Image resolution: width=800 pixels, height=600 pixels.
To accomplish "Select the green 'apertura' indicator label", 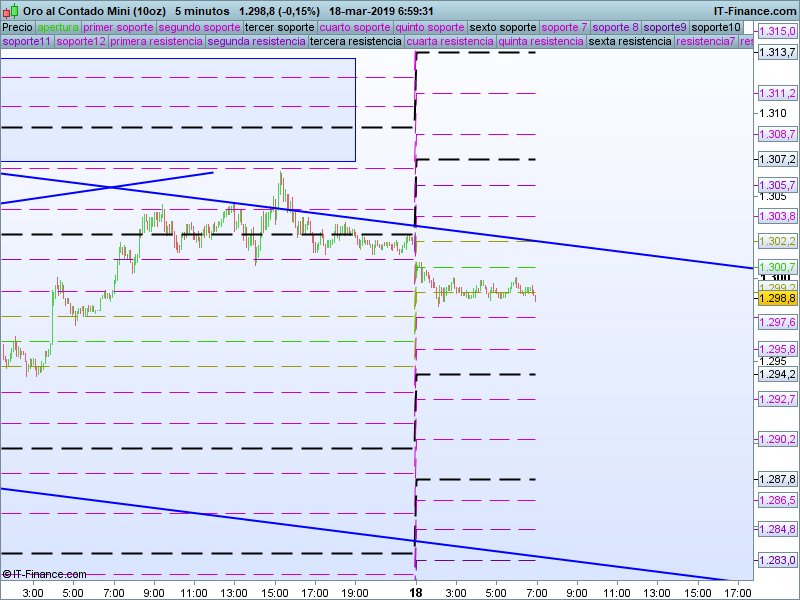I will coord(58,27).
